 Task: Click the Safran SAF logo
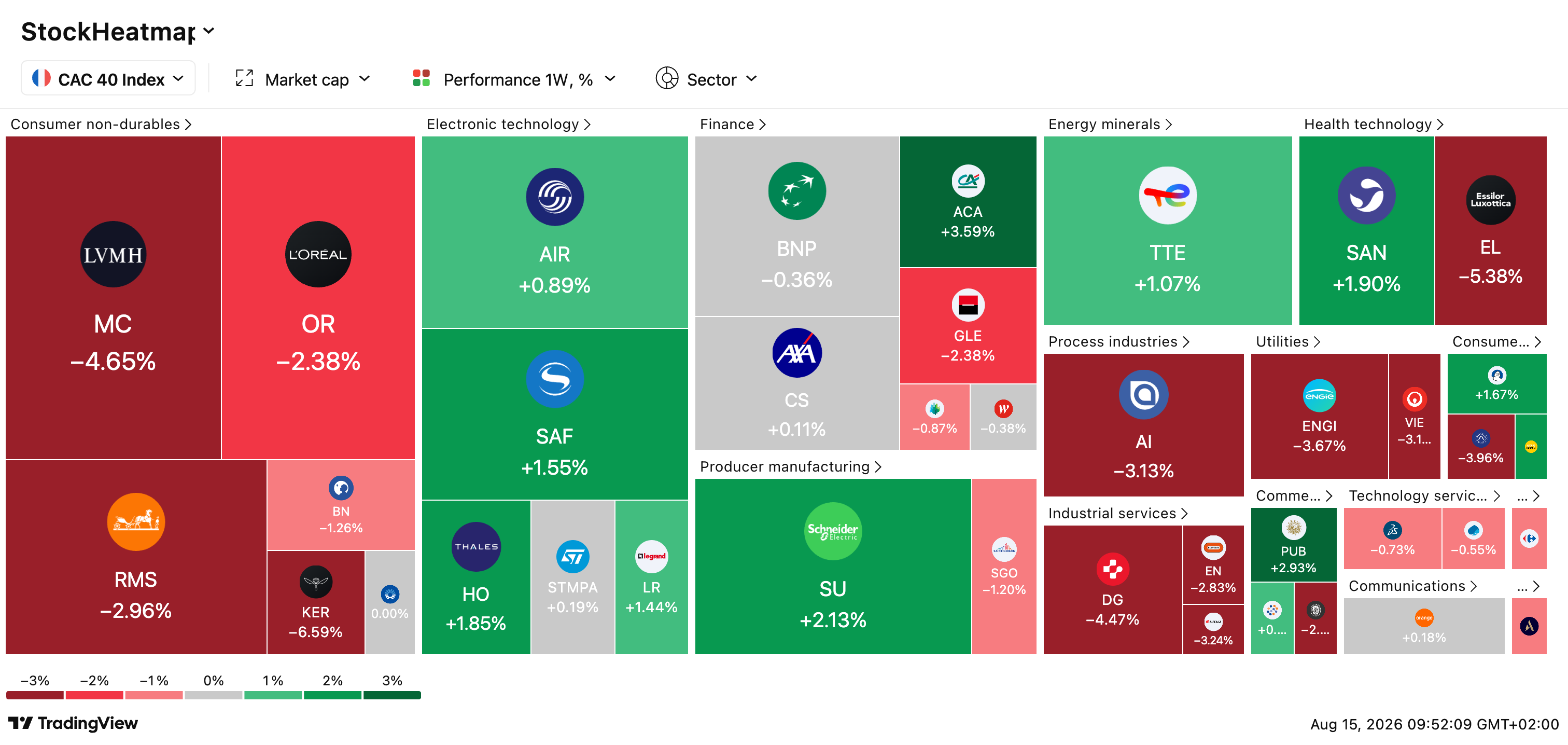click(x=554, y=380)
